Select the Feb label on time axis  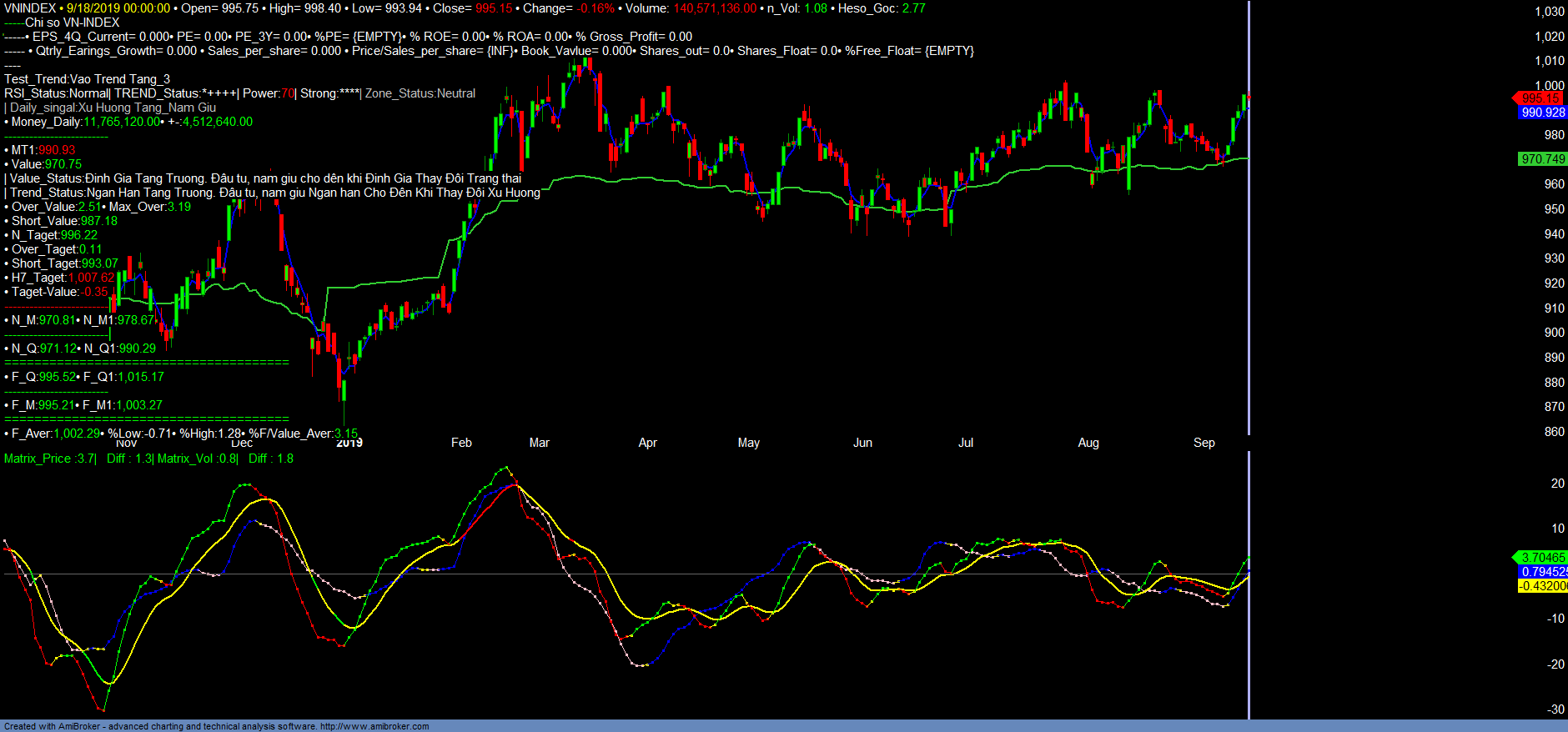tap(461, 443)
